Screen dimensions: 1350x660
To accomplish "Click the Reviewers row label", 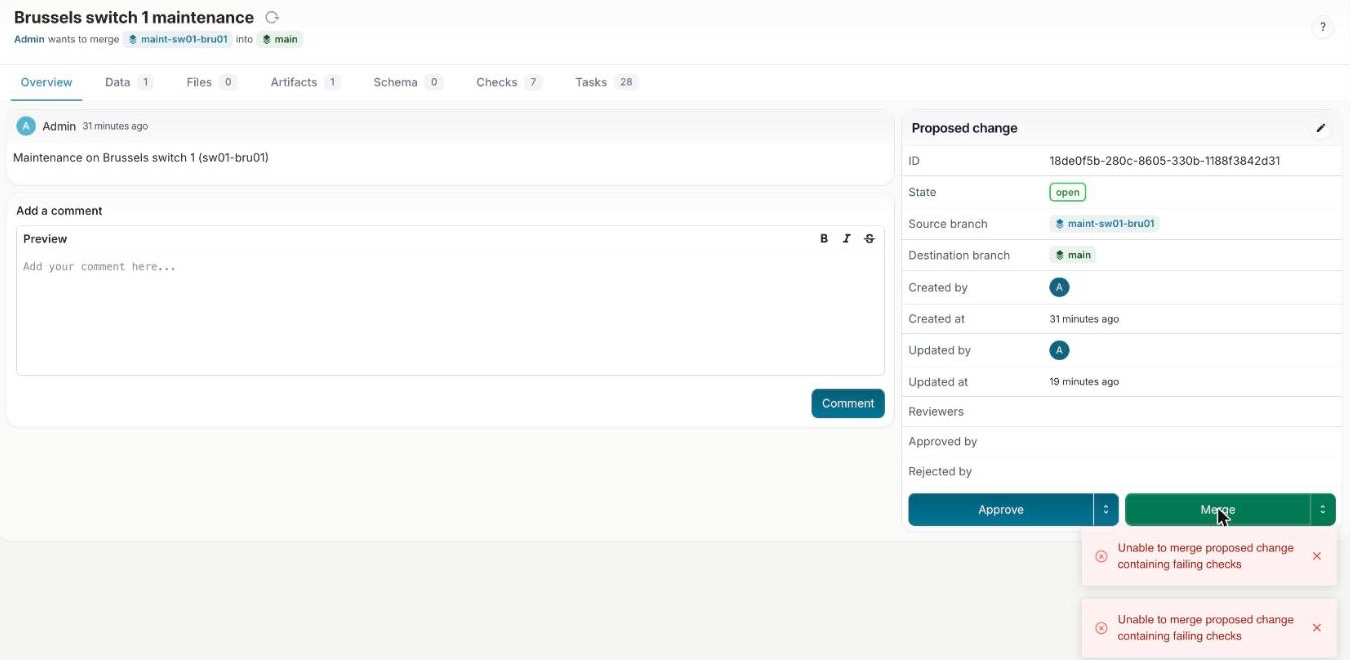I will pyautogui.click(x=936, y=411).
